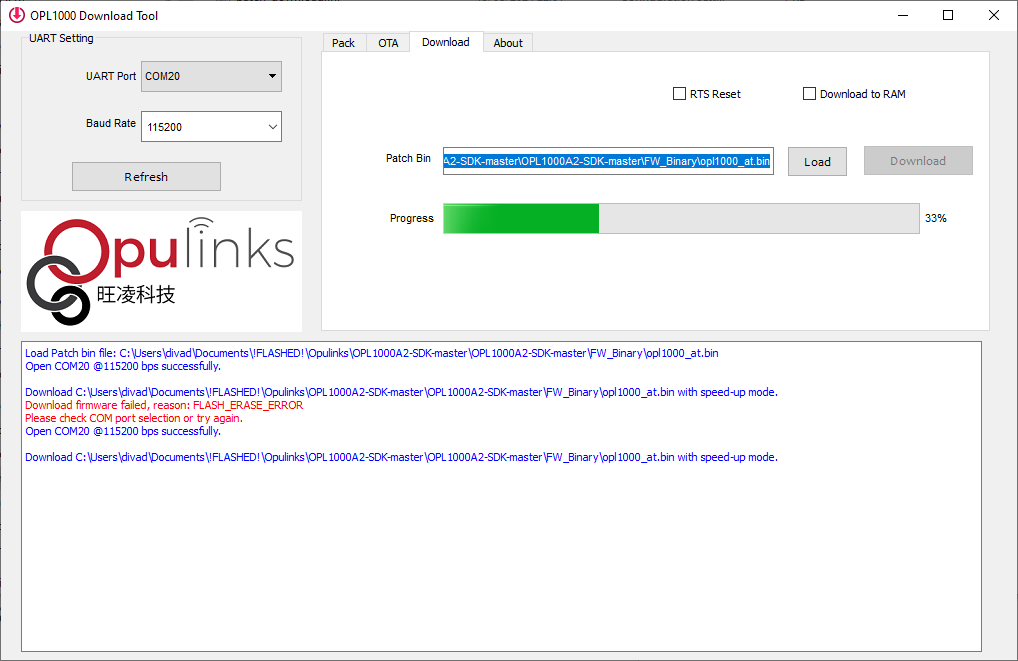Click the Refresh button
1018x661 pixels.
coord(146,177)
